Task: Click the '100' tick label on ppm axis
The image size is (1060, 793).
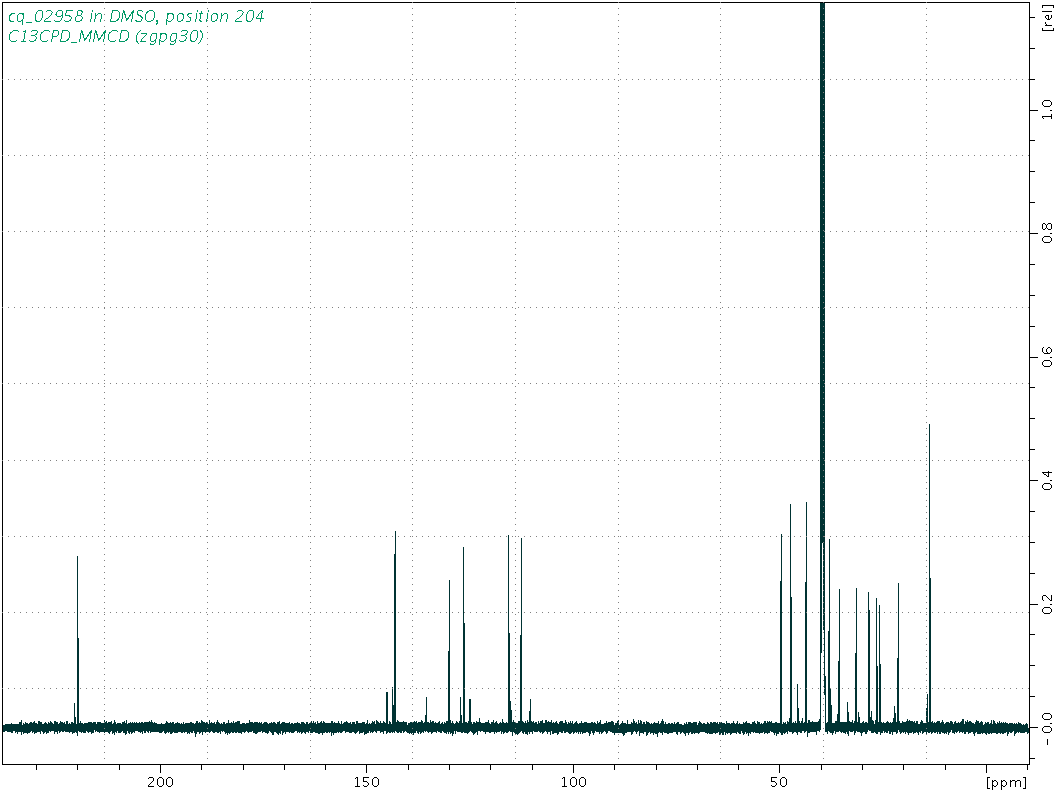Action: tap(573, 782)
